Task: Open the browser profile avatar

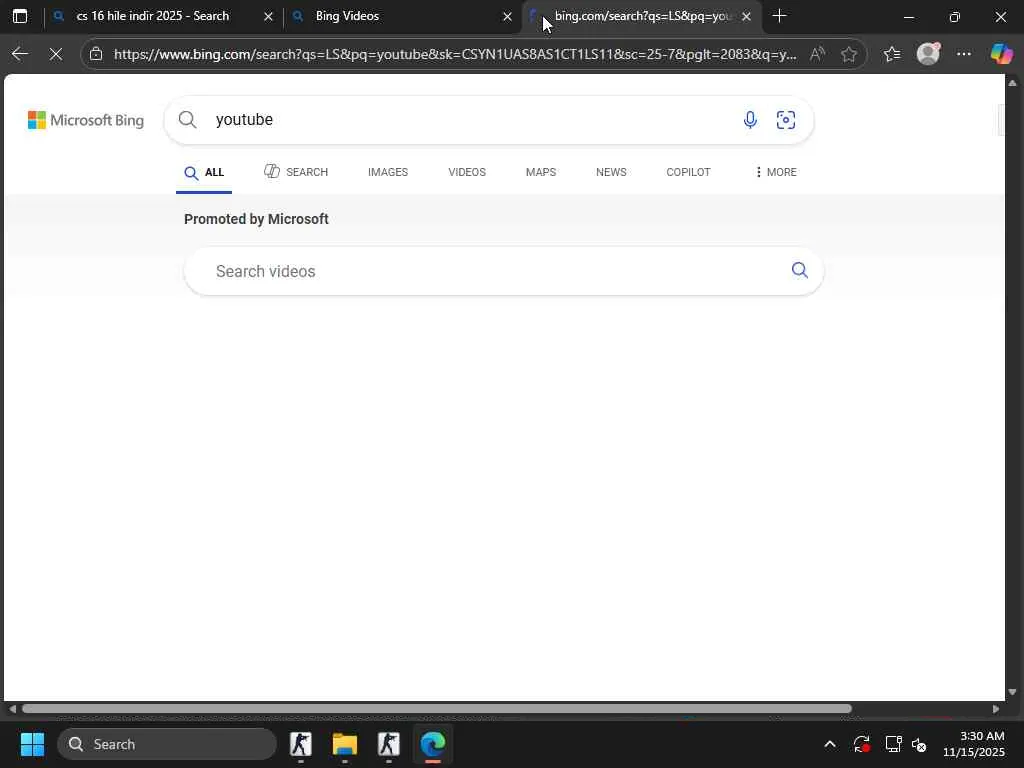Action: (x=928, y=54)
